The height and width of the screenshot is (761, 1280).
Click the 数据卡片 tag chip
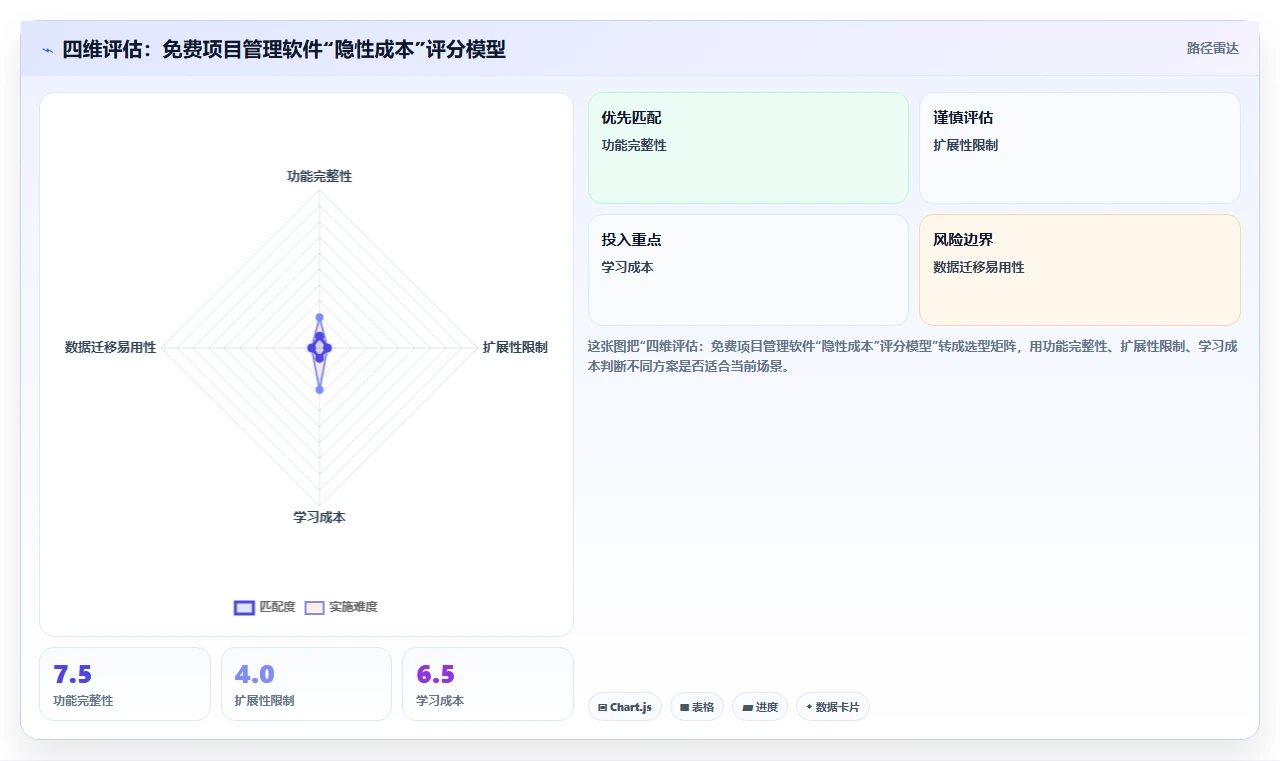point(832,707)
